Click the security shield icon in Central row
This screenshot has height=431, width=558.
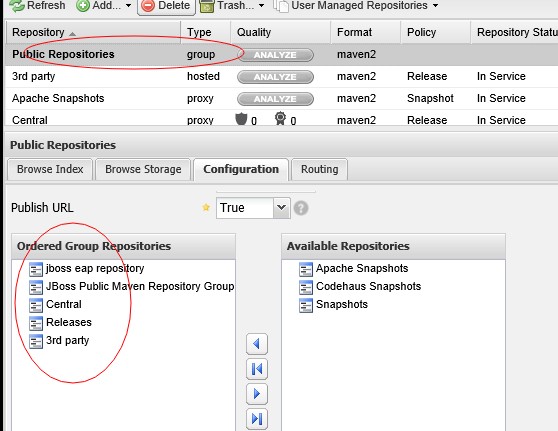coord(241,119)
